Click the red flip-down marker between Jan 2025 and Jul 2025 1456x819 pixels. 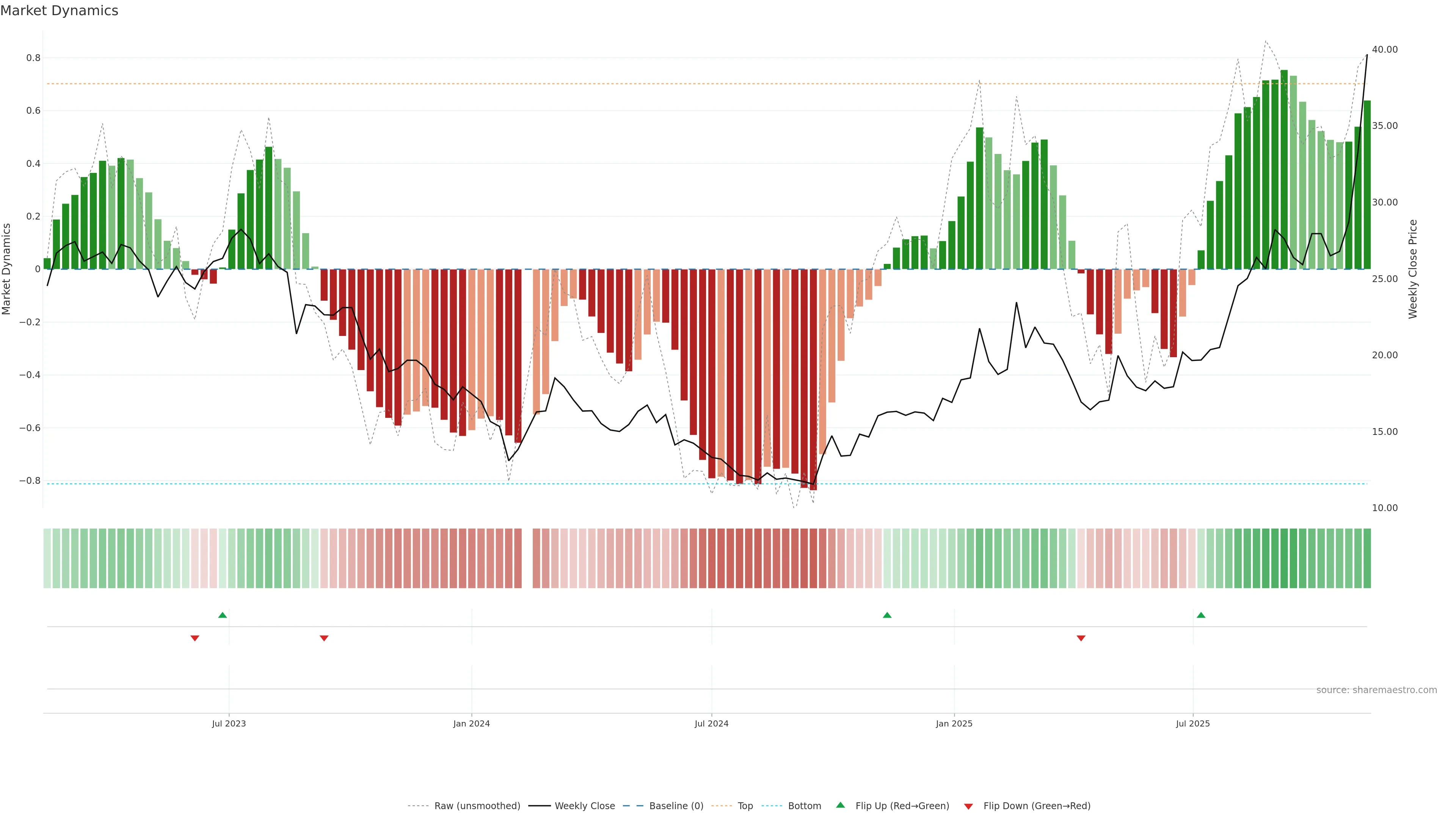tap(1081, 638)
